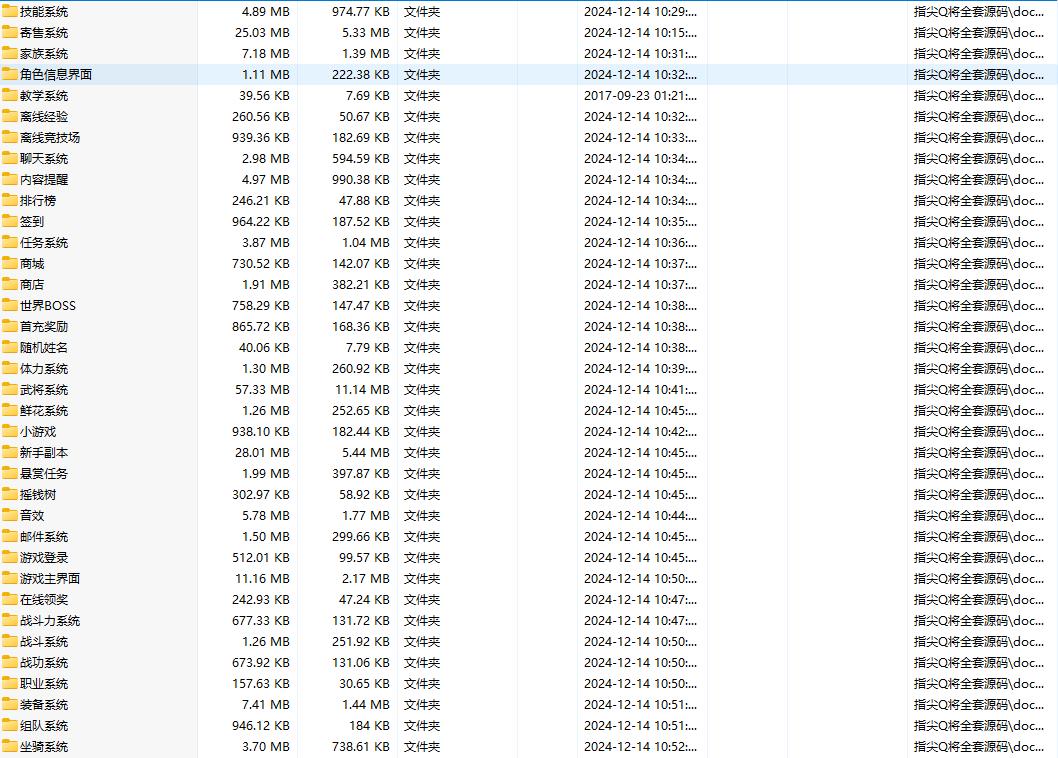The height and width of the screenshot is (758, 1058).
Task: Select the 战斗力系统 folder name
Action: coord(50,621)
